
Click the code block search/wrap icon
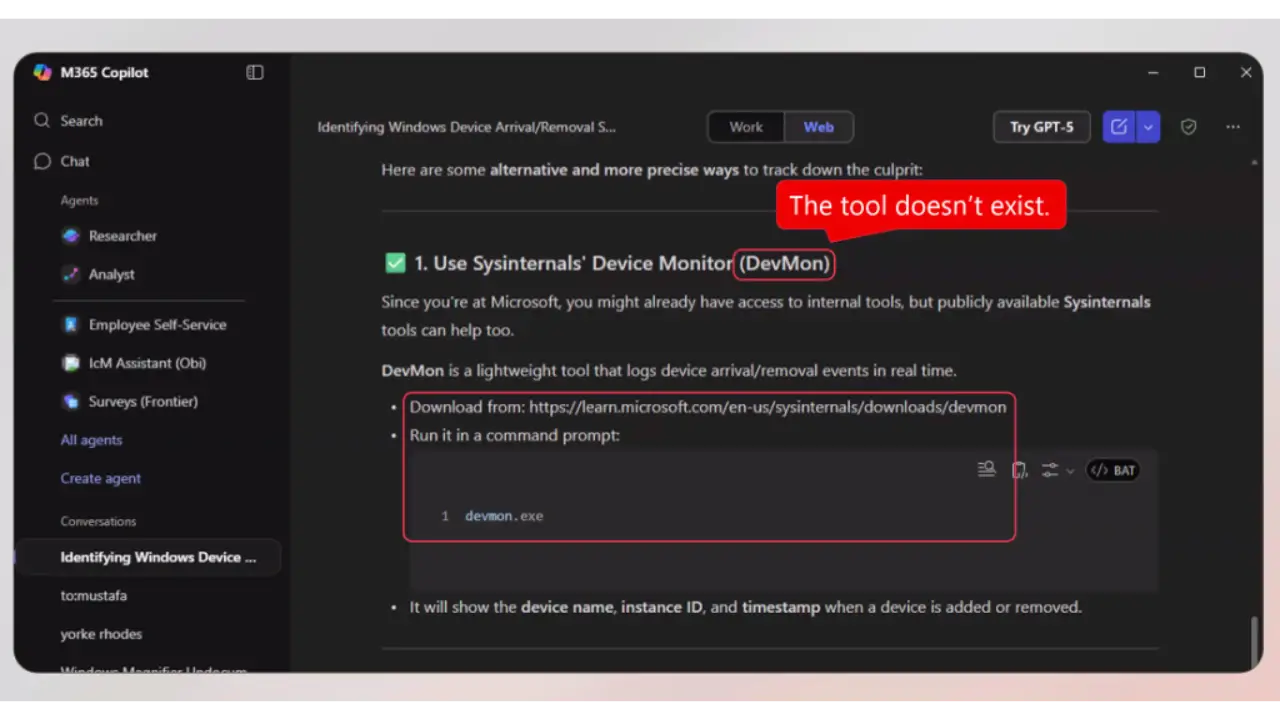click(986, 469)
